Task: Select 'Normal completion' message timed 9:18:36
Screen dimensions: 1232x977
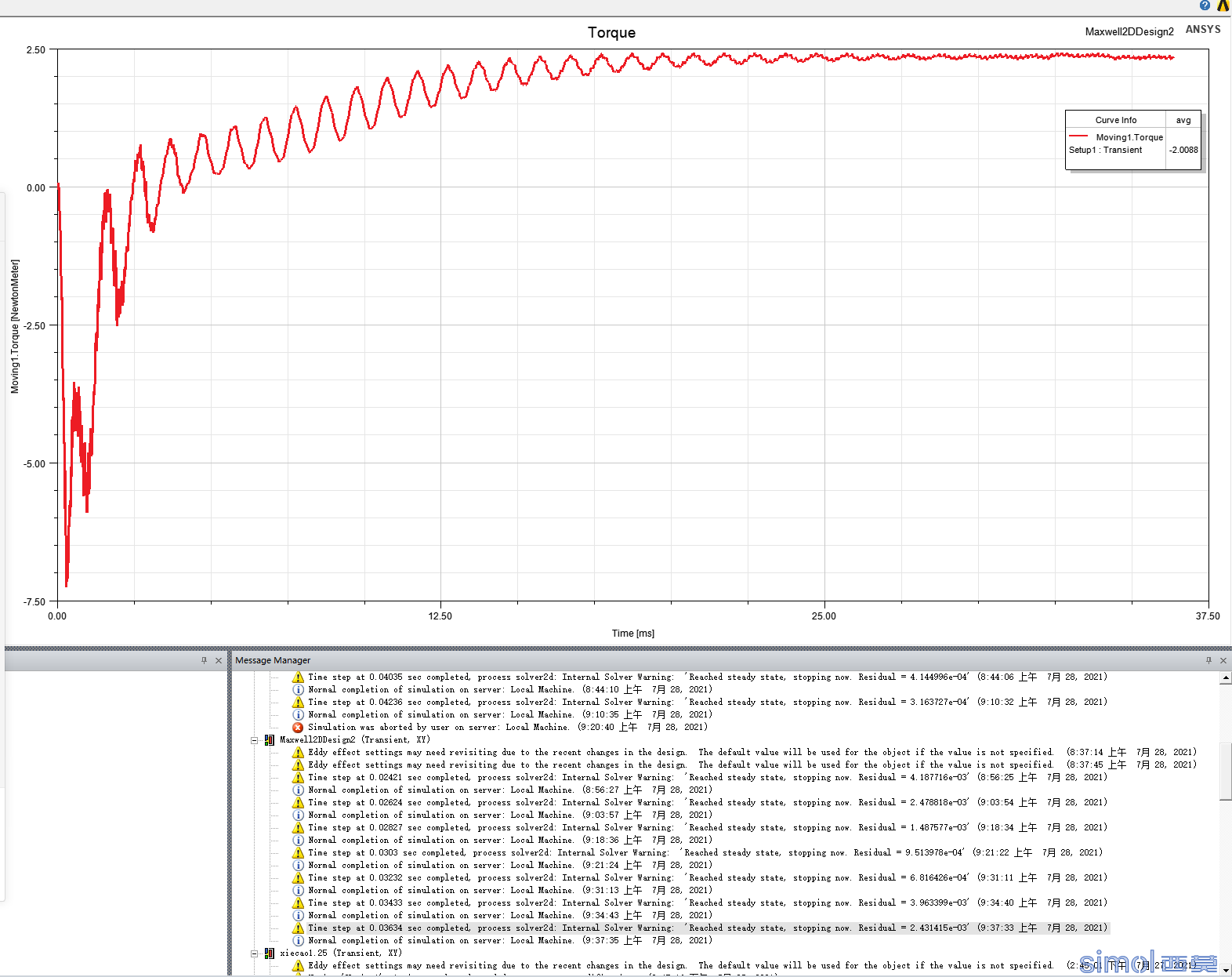Action: (509, 840)
